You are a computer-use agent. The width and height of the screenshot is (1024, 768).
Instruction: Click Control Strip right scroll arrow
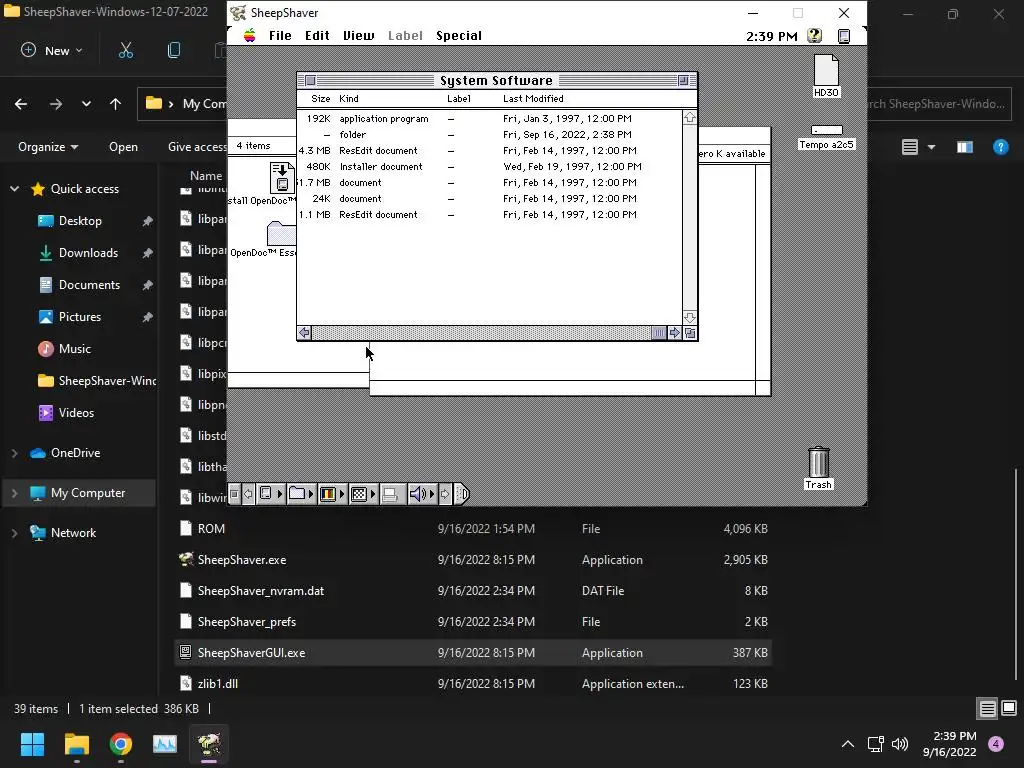445,494
